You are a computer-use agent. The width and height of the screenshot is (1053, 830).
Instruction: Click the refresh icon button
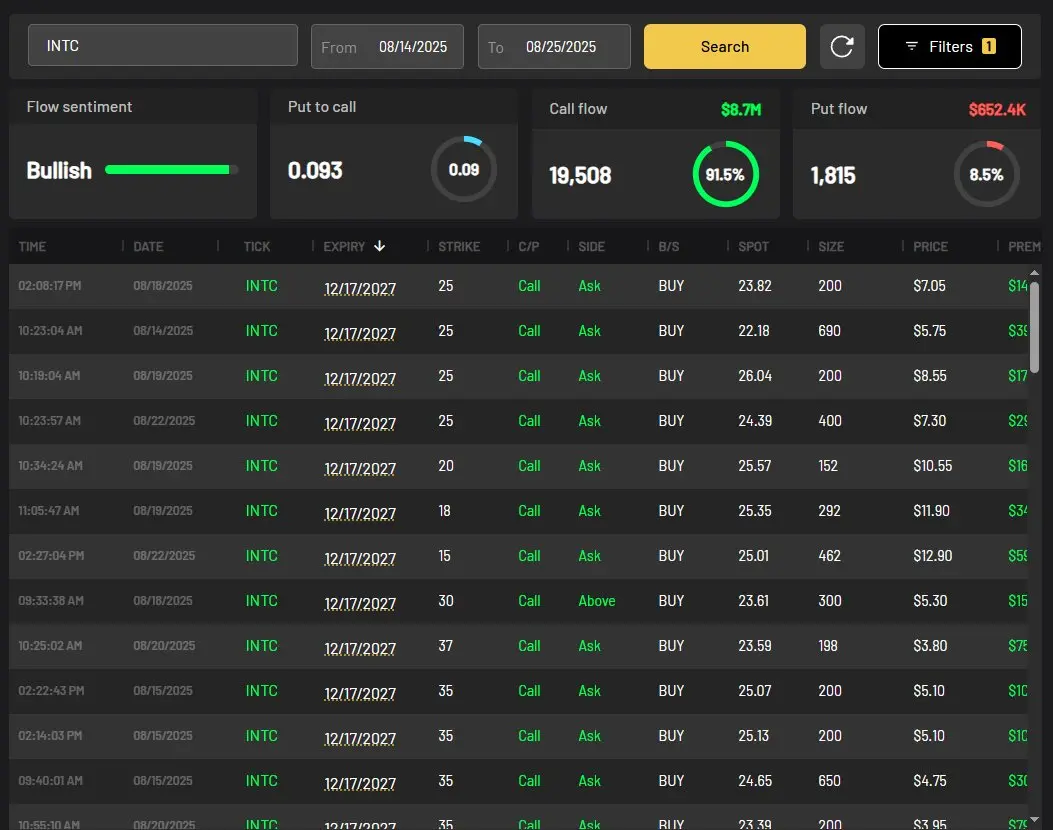point(841,46)
